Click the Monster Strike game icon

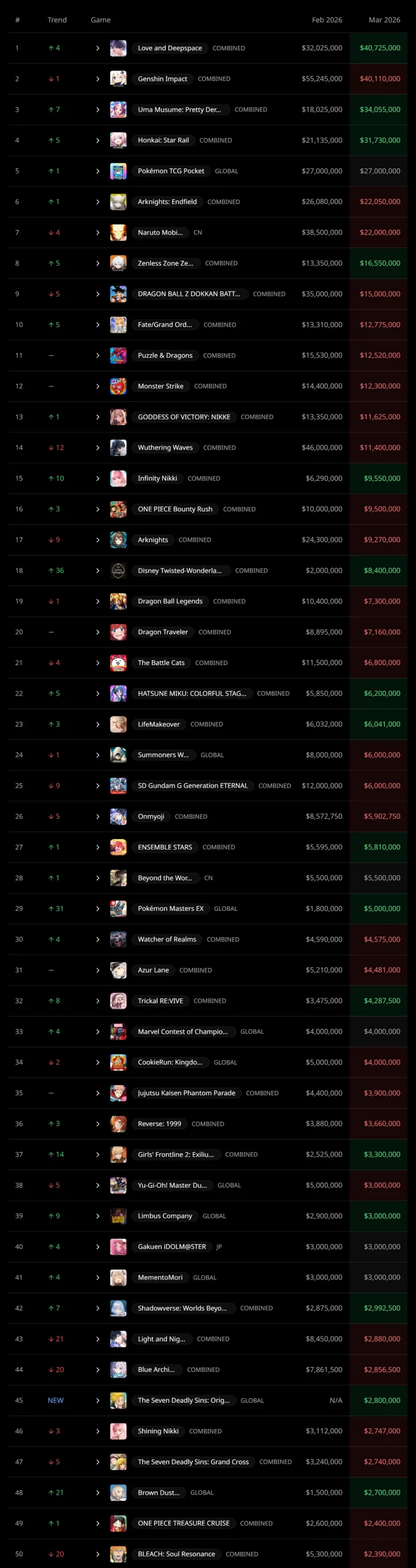(x=118, y=386)
